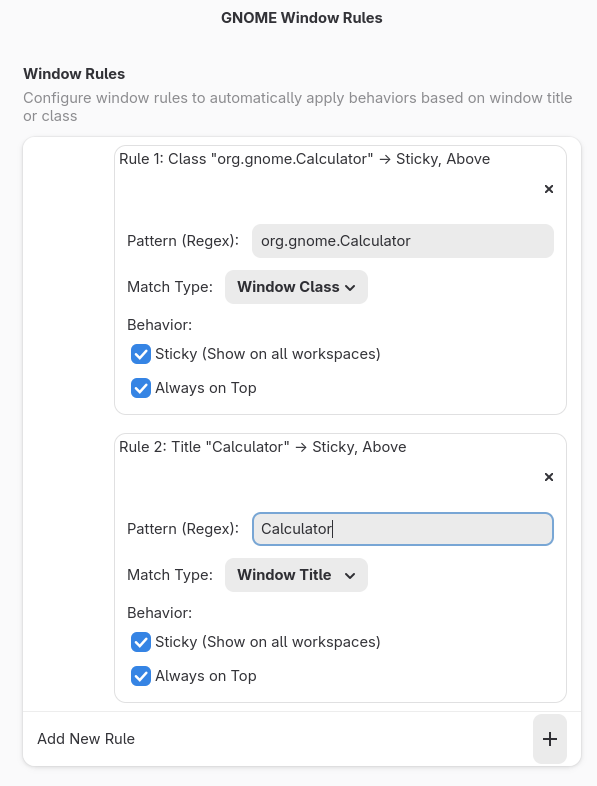Click the chevron arrow on Window Title
Screen dimensions: 597x786
tap(350, 575)
